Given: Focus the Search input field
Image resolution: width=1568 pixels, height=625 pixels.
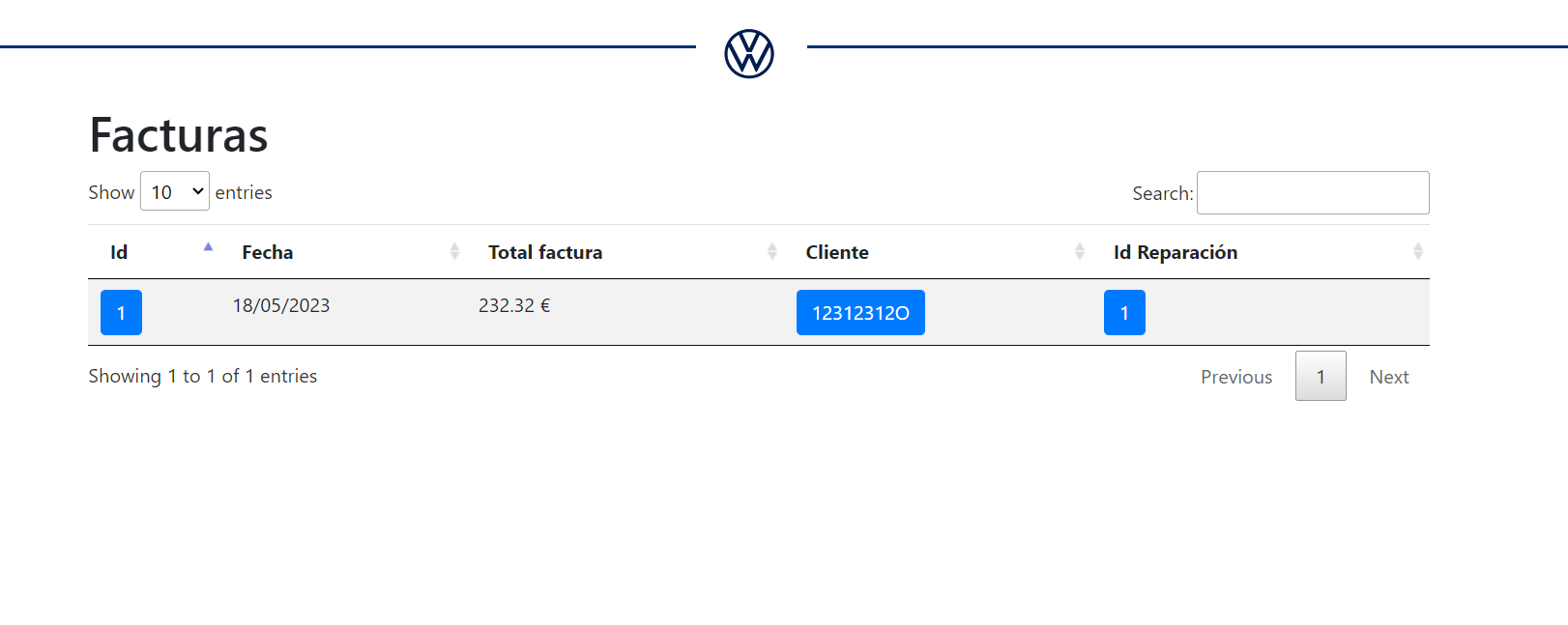Looking at the screenshot, I should click(1312, 193).
